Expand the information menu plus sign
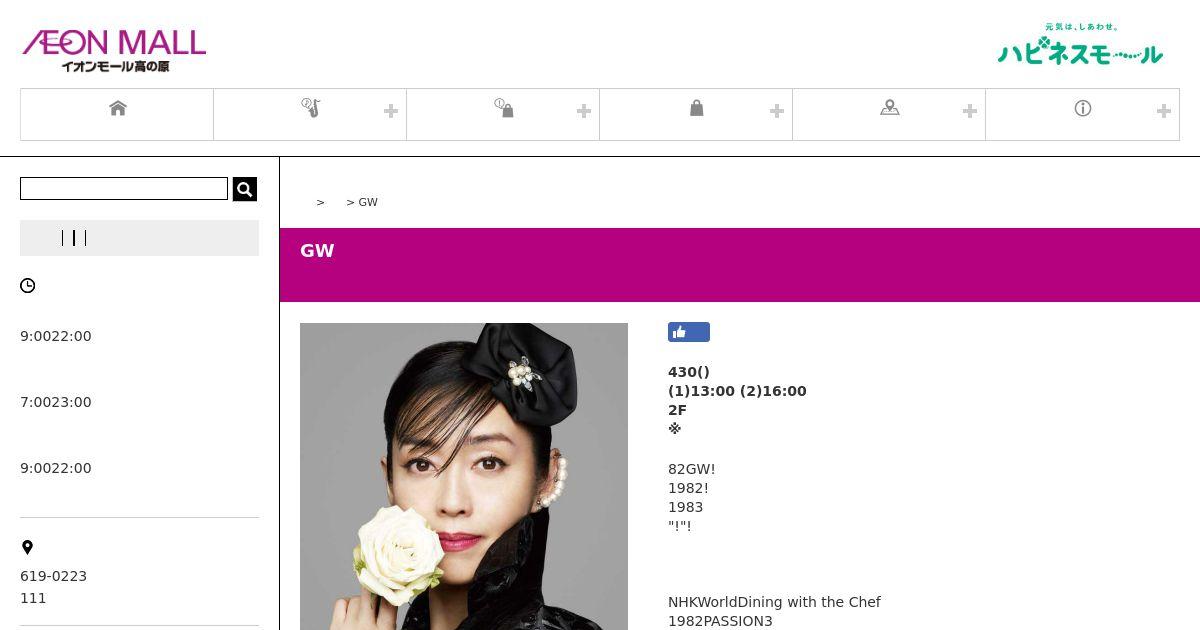Image resolution: width=1200 pixels, height=630 pixels. (x=1164, y=111)
